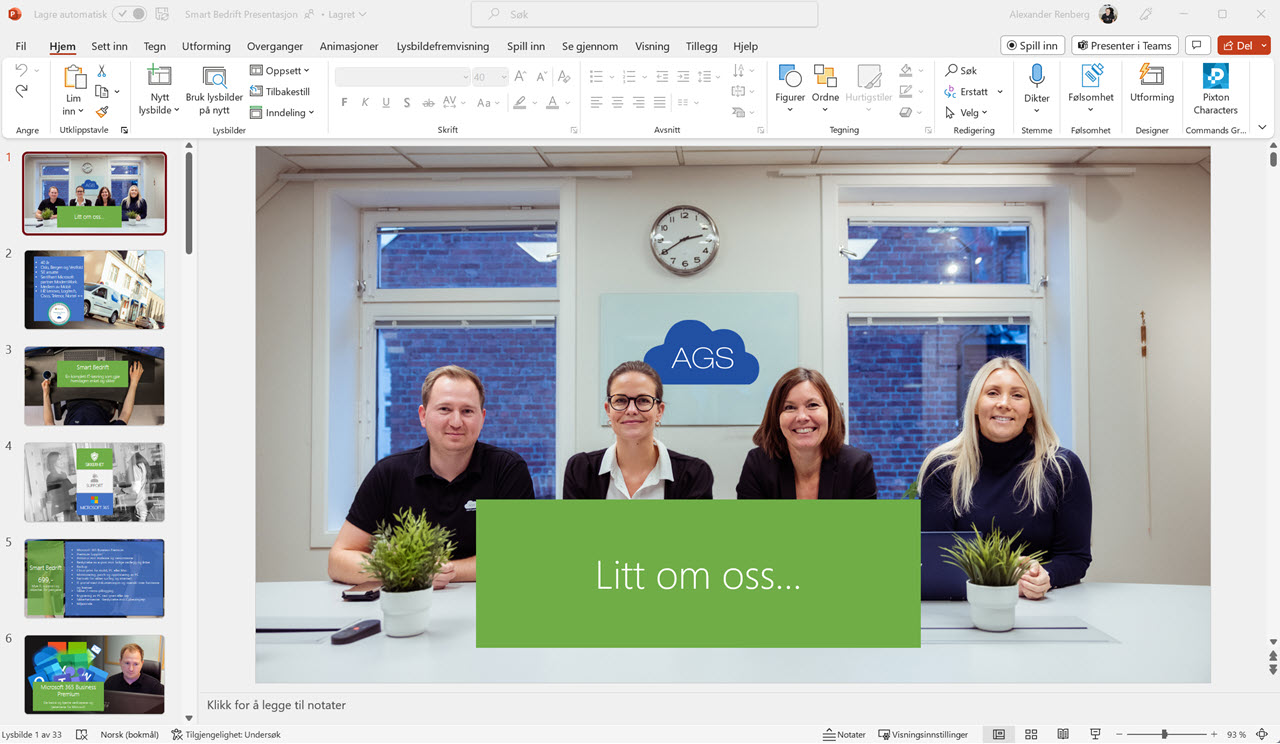Click the Undo (Angre) arrow icon
Viewport: 1280px width, 744px height.
(x=22, y=71)
